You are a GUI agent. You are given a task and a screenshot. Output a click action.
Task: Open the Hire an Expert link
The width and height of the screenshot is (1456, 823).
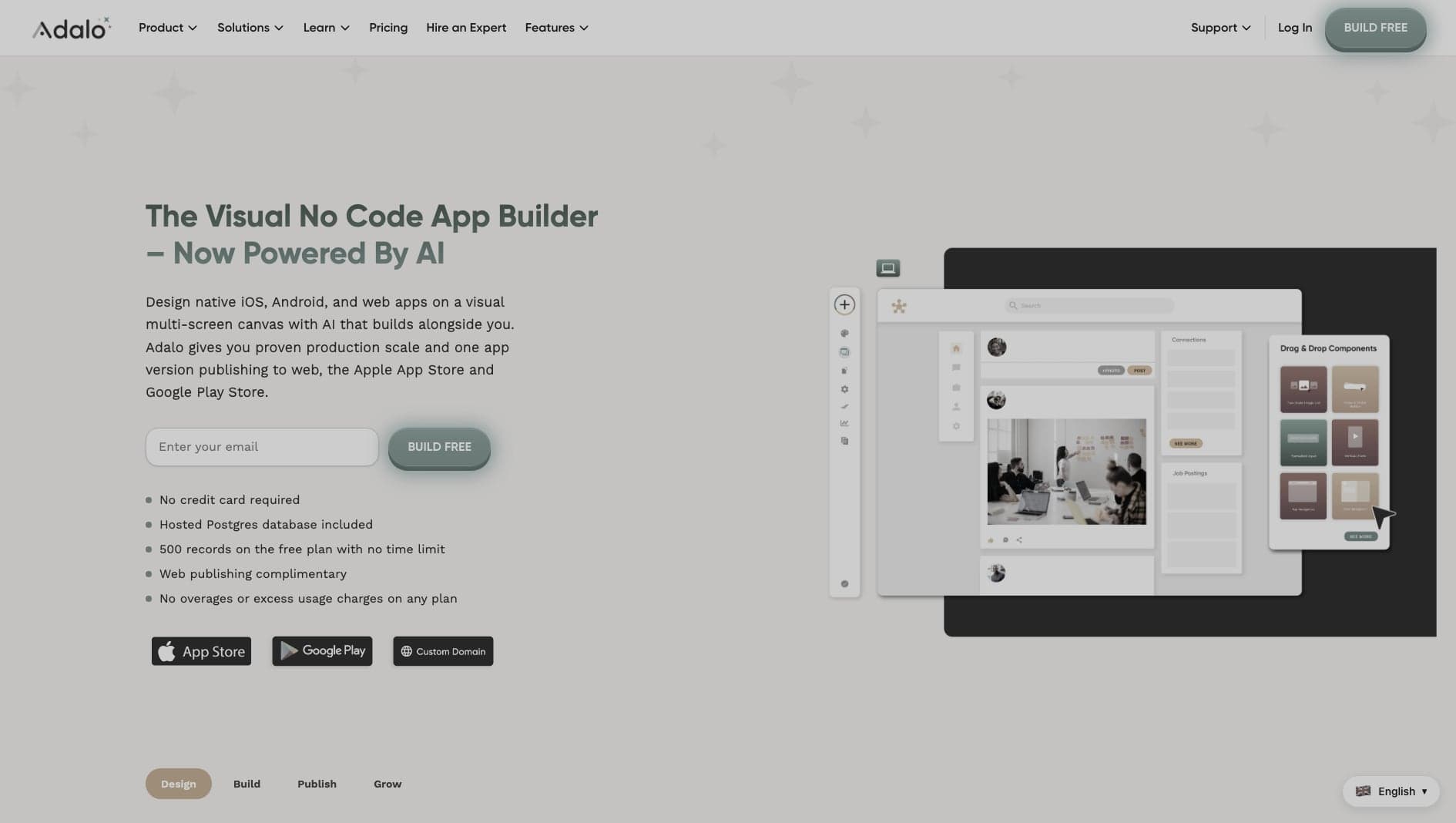point(466,28)
